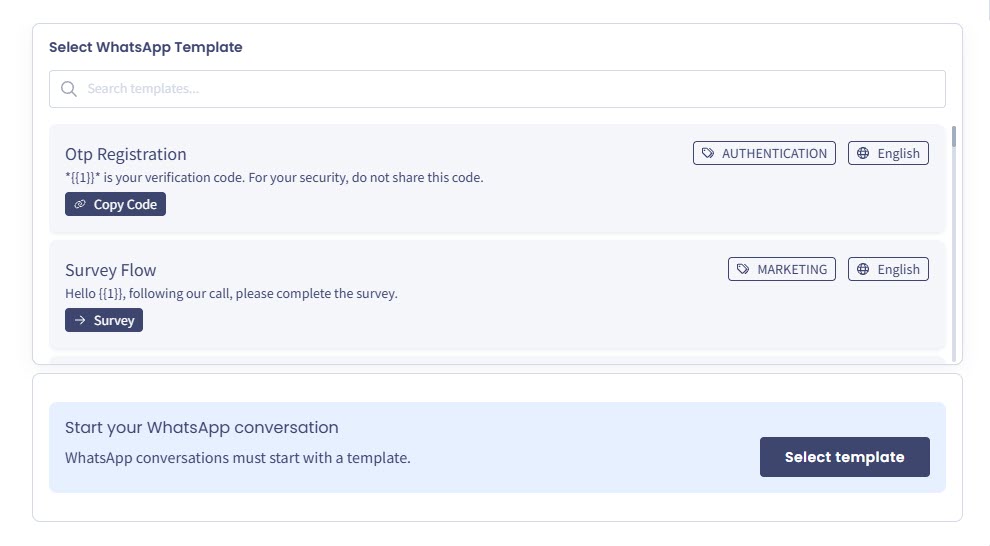This screenshot has width=990, height=546.
Task: Click the globe icon on Otp Registration
Action: coord(863,153)
